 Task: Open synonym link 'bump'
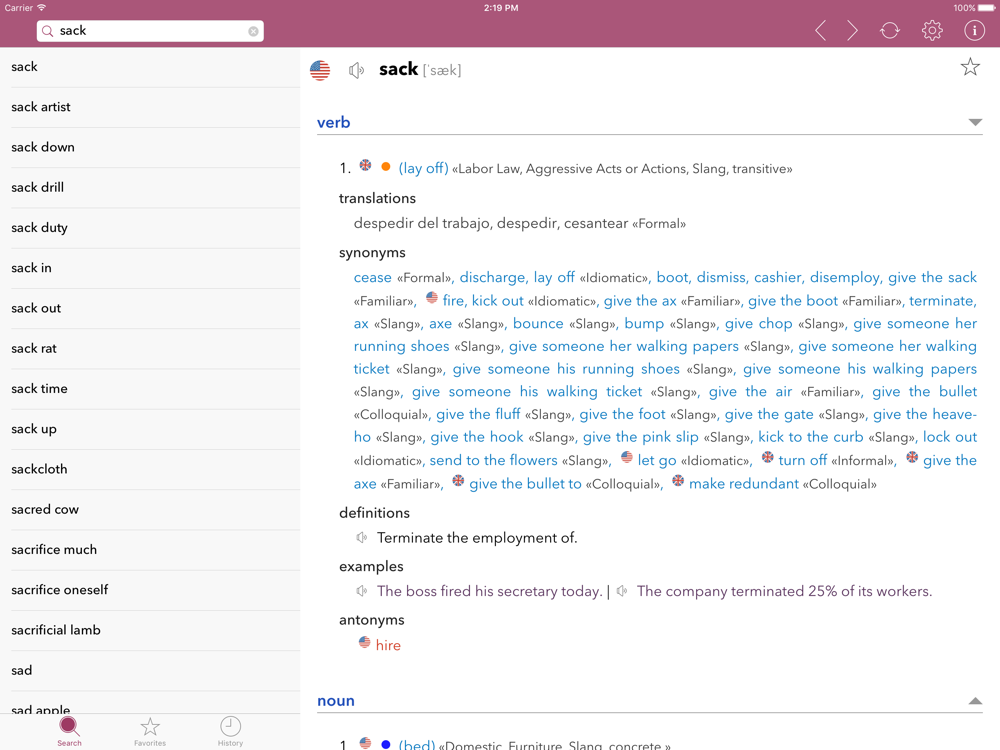[x=644, y=323]
